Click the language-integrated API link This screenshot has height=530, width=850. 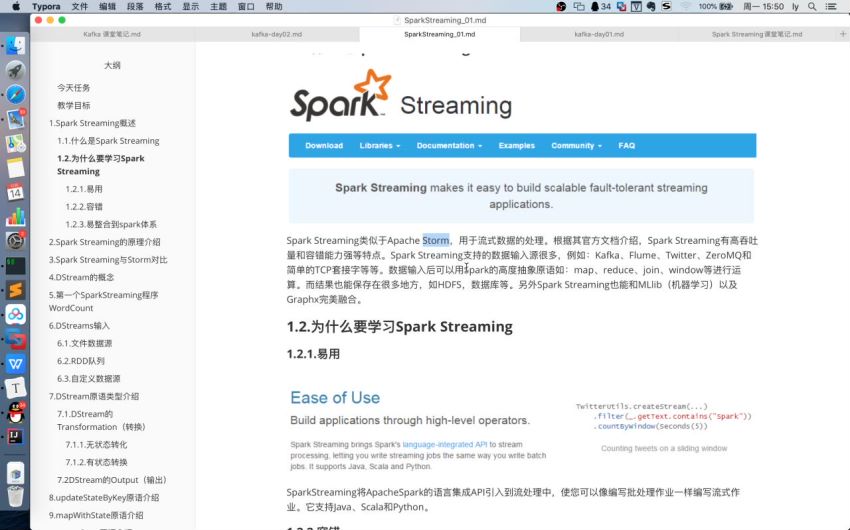(445, 444)
